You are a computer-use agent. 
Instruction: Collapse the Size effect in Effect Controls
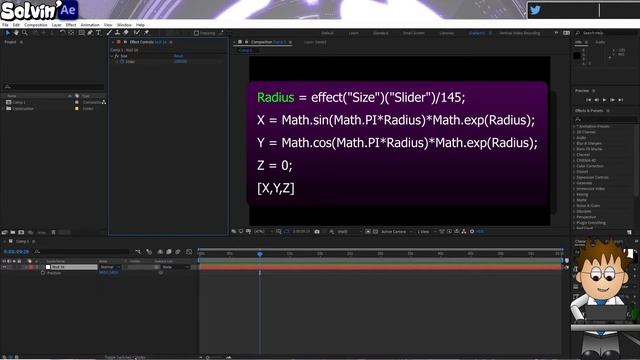click(112, 56)
